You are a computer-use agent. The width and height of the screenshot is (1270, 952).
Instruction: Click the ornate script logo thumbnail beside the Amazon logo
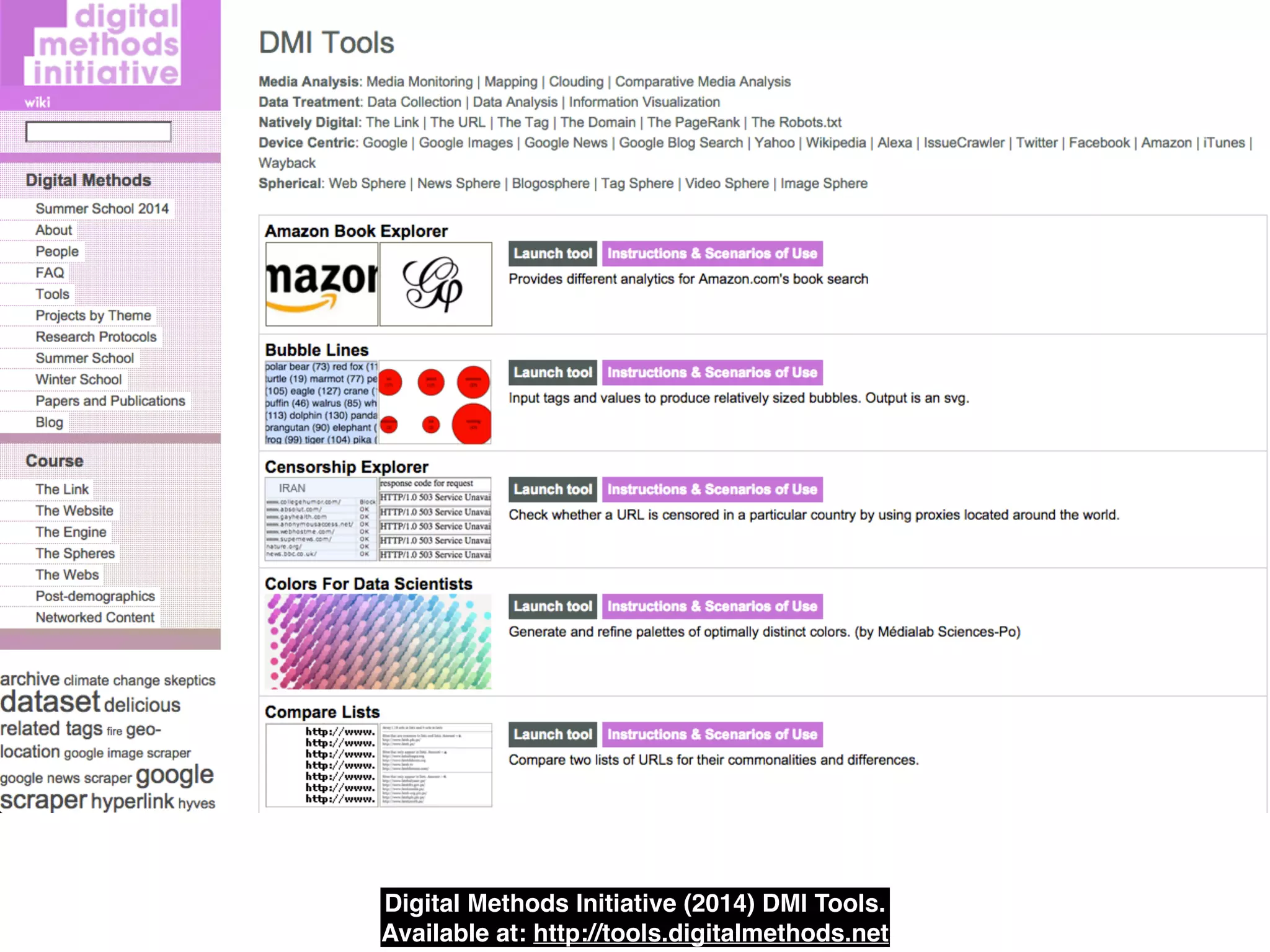tap(435, 284)
